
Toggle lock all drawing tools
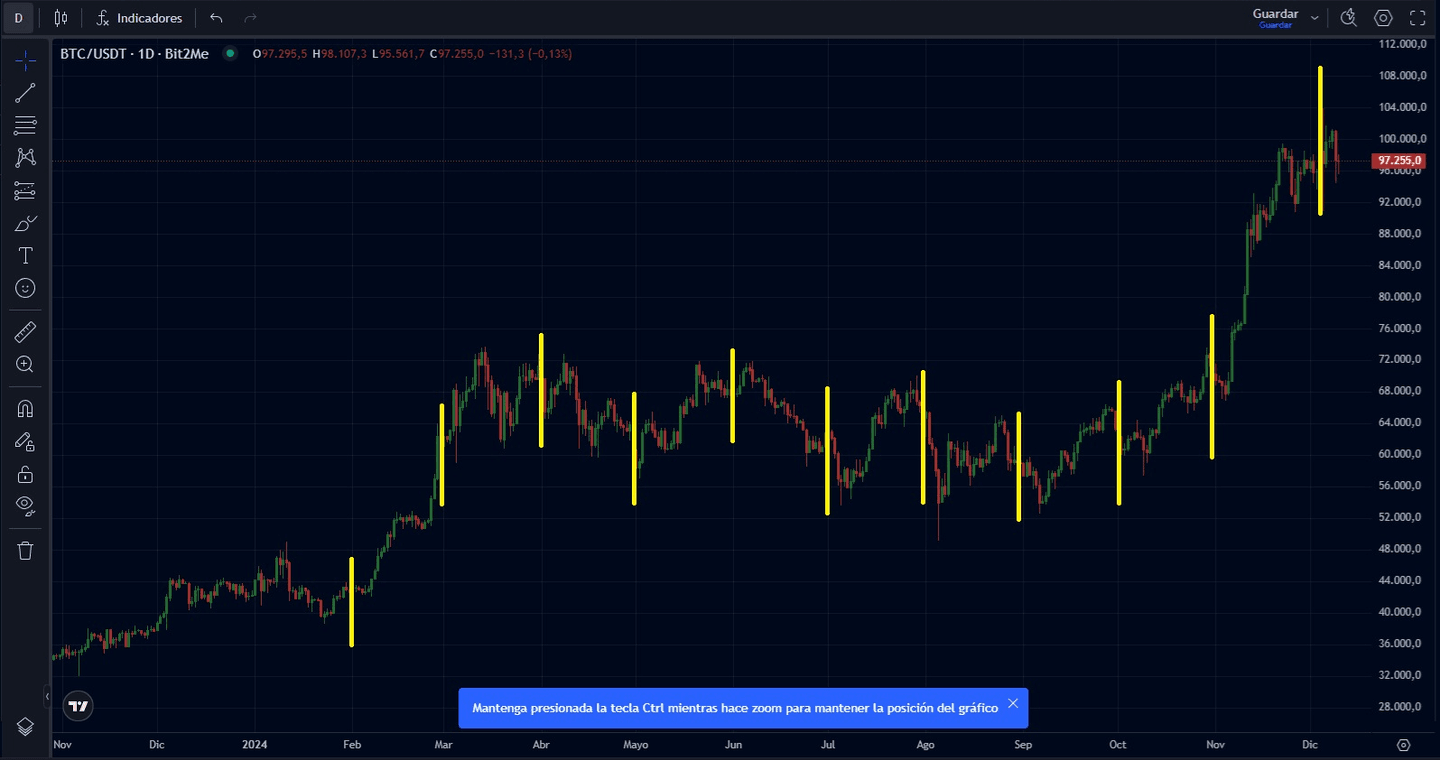[x=25, y=474]
